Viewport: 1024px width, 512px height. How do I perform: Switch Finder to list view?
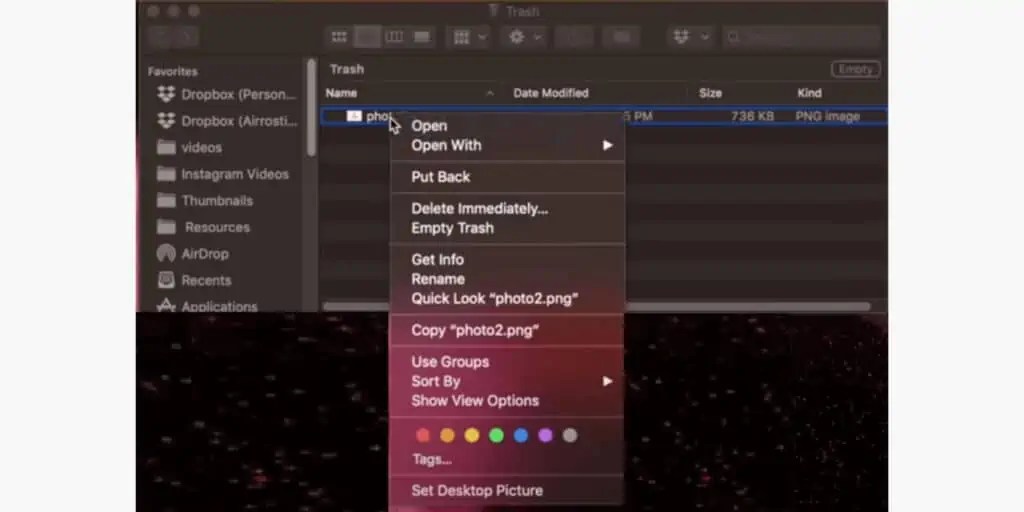[x=367, y=37]
